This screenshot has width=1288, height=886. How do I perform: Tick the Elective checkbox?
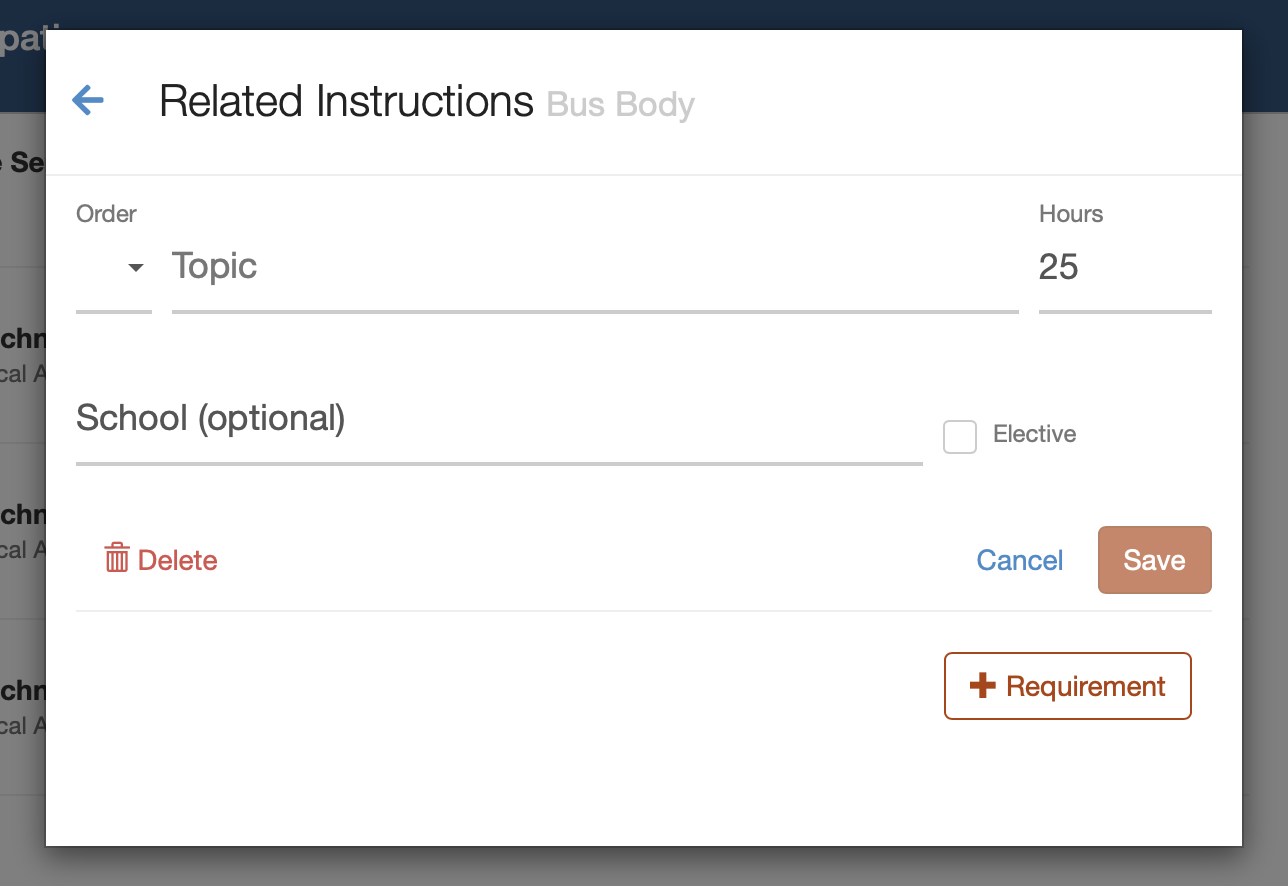(x=960, y=437)
